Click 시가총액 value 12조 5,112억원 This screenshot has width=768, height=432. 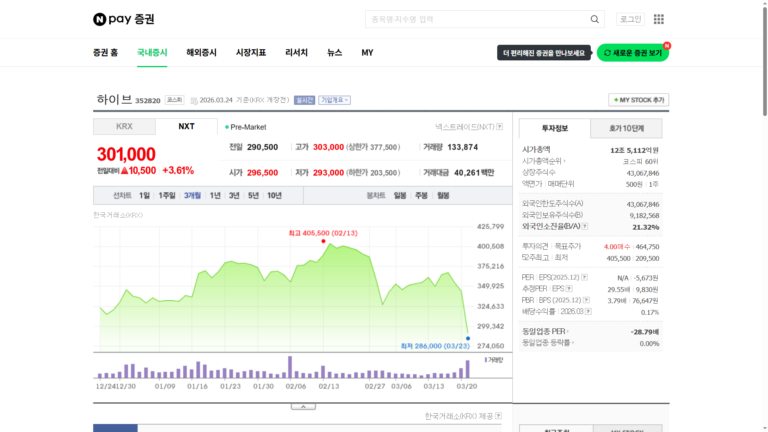click(634, 150)
